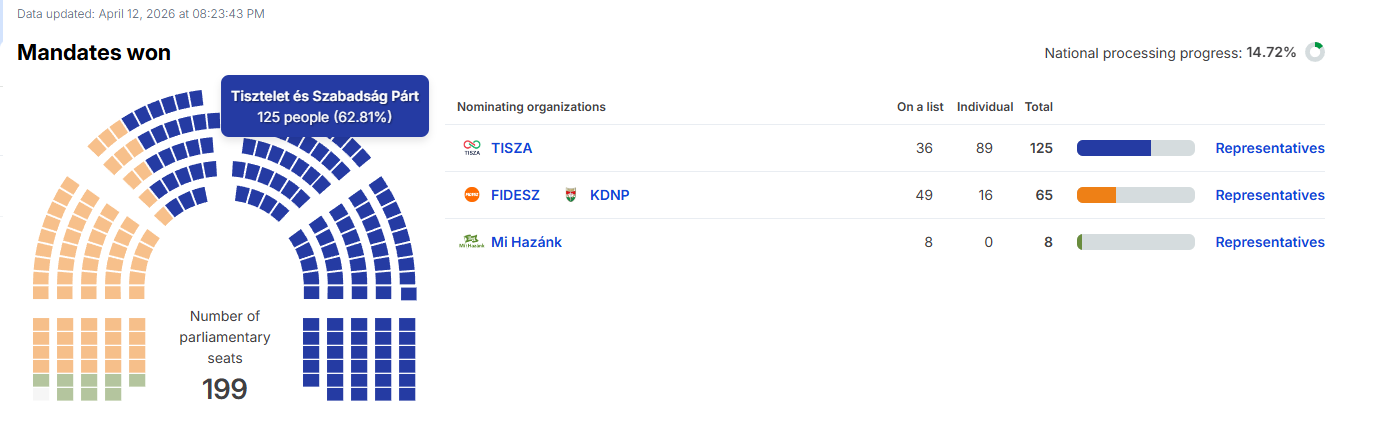
Task: Click a green Mi Hazánk seat in hemicycle
Action: tap(65, 394)
